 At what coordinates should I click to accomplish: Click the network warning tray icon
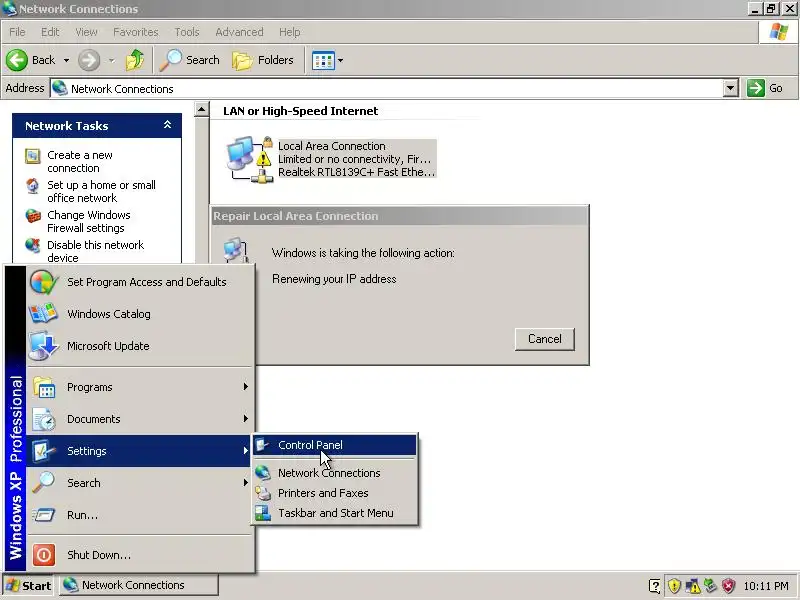click(x=692, y=586)
